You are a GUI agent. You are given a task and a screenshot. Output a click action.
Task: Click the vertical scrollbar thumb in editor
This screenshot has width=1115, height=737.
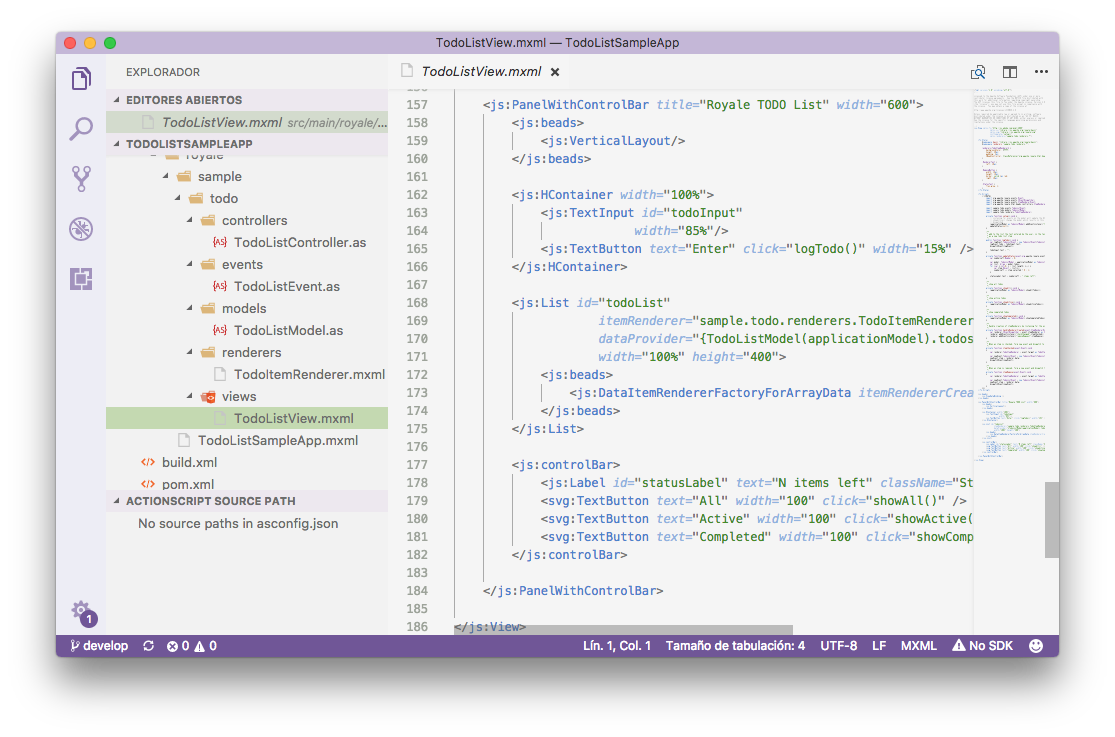click(x=1051, y=520)
